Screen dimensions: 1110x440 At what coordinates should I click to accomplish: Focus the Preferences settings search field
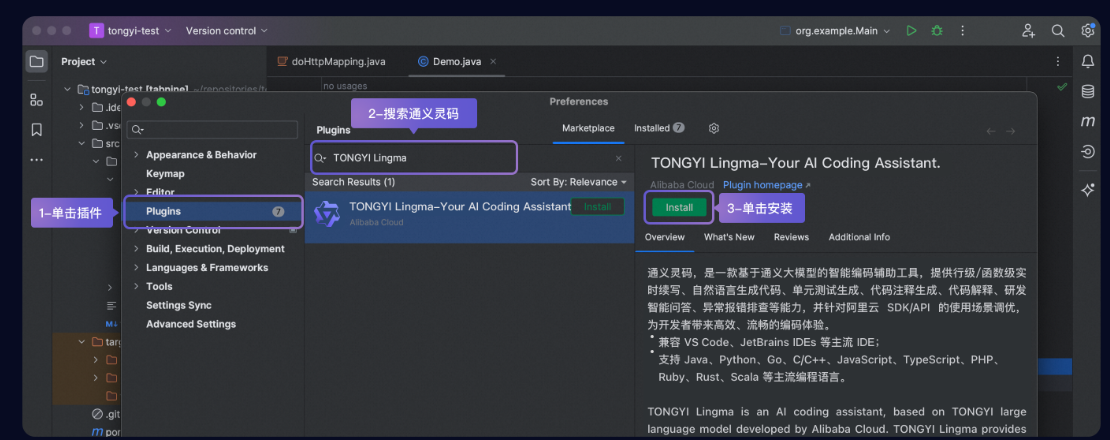tap(212, 130)
